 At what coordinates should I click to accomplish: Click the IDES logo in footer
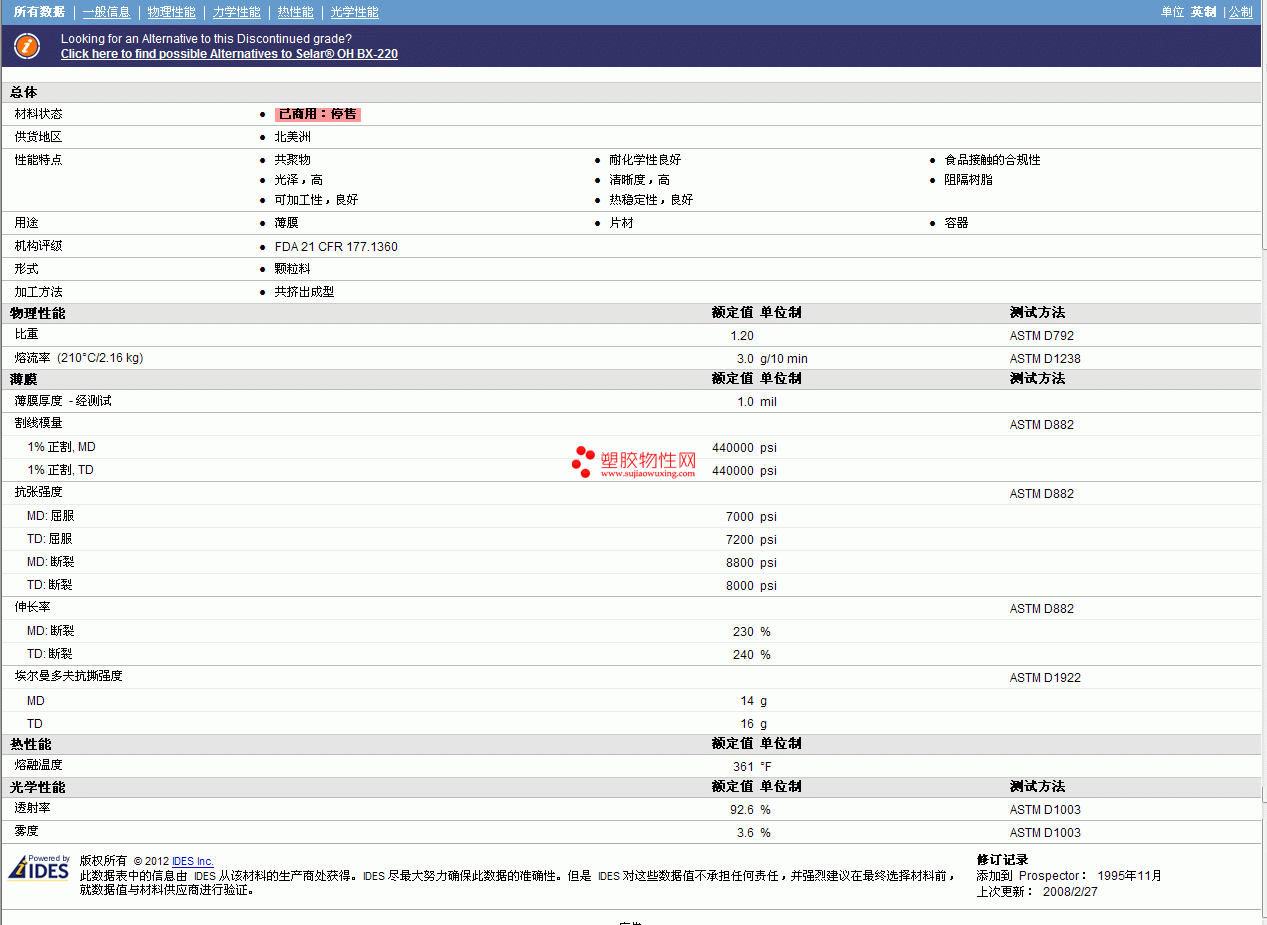click(40, 867)
